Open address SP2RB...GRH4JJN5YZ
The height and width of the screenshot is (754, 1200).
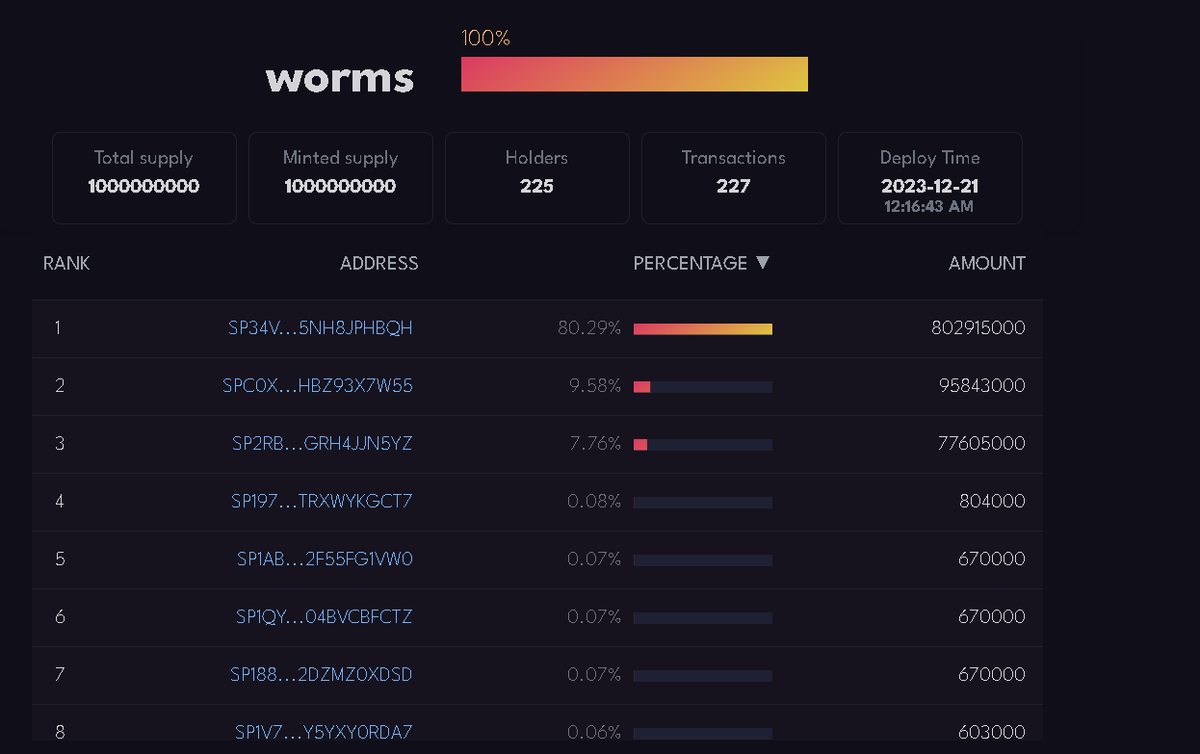322,443
